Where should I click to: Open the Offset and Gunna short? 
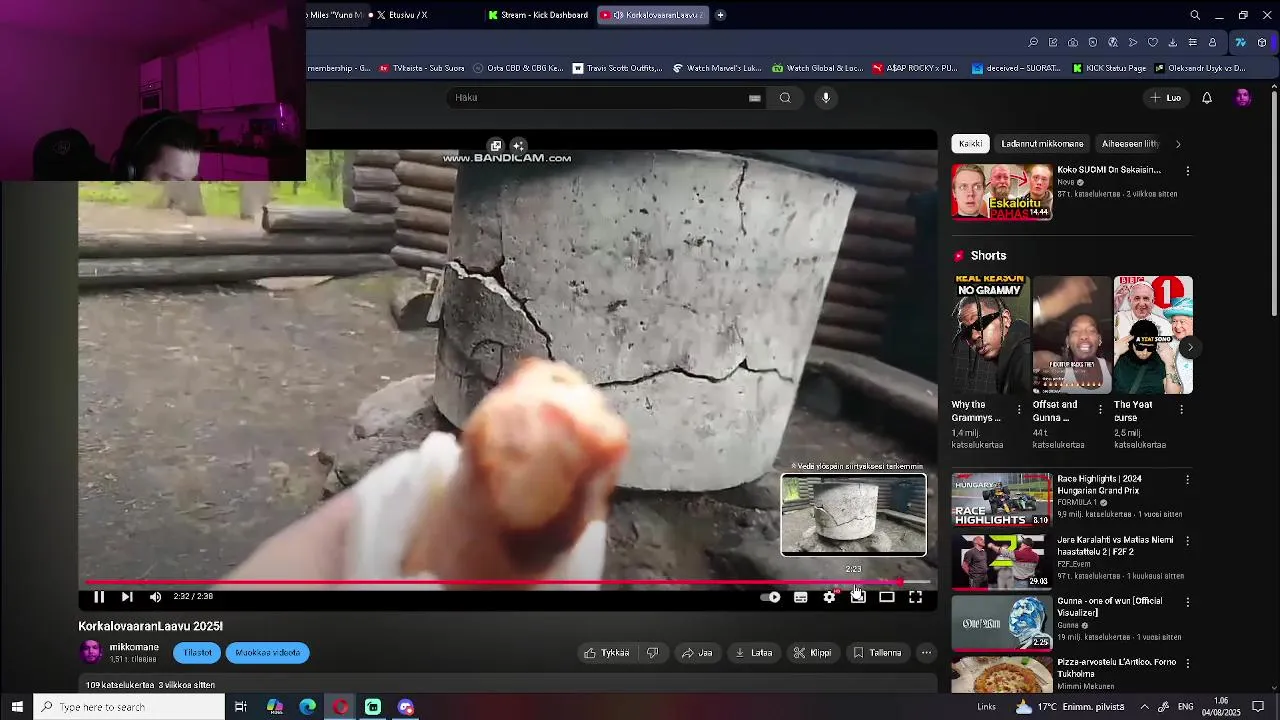point(1071,335)
